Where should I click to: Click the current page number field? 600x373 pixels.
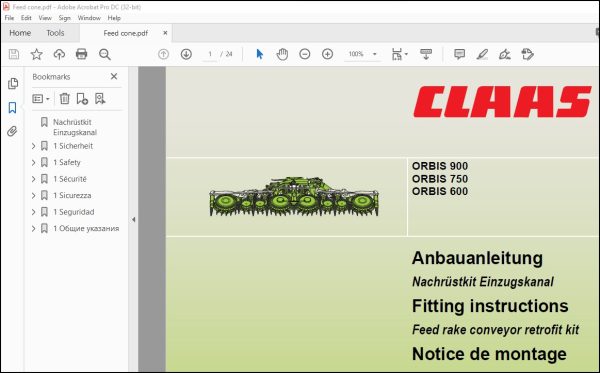pos(210,54)
